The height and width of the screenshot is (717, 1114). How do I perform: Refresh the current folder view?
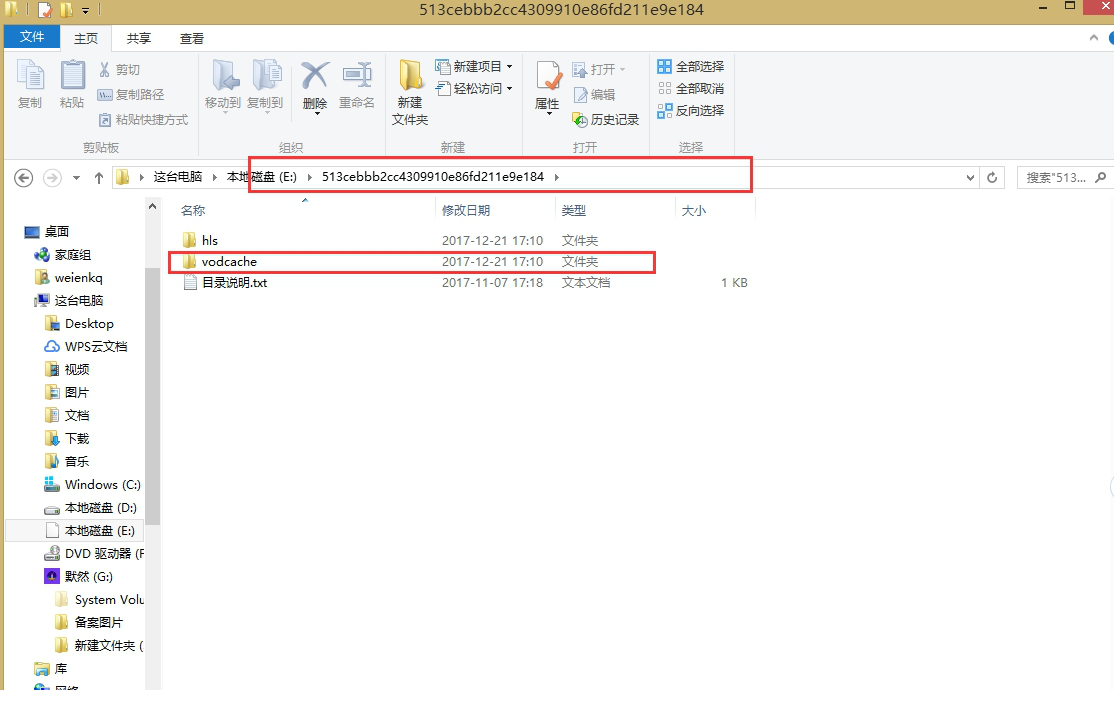pyautogui.click(x=992, y=177)
